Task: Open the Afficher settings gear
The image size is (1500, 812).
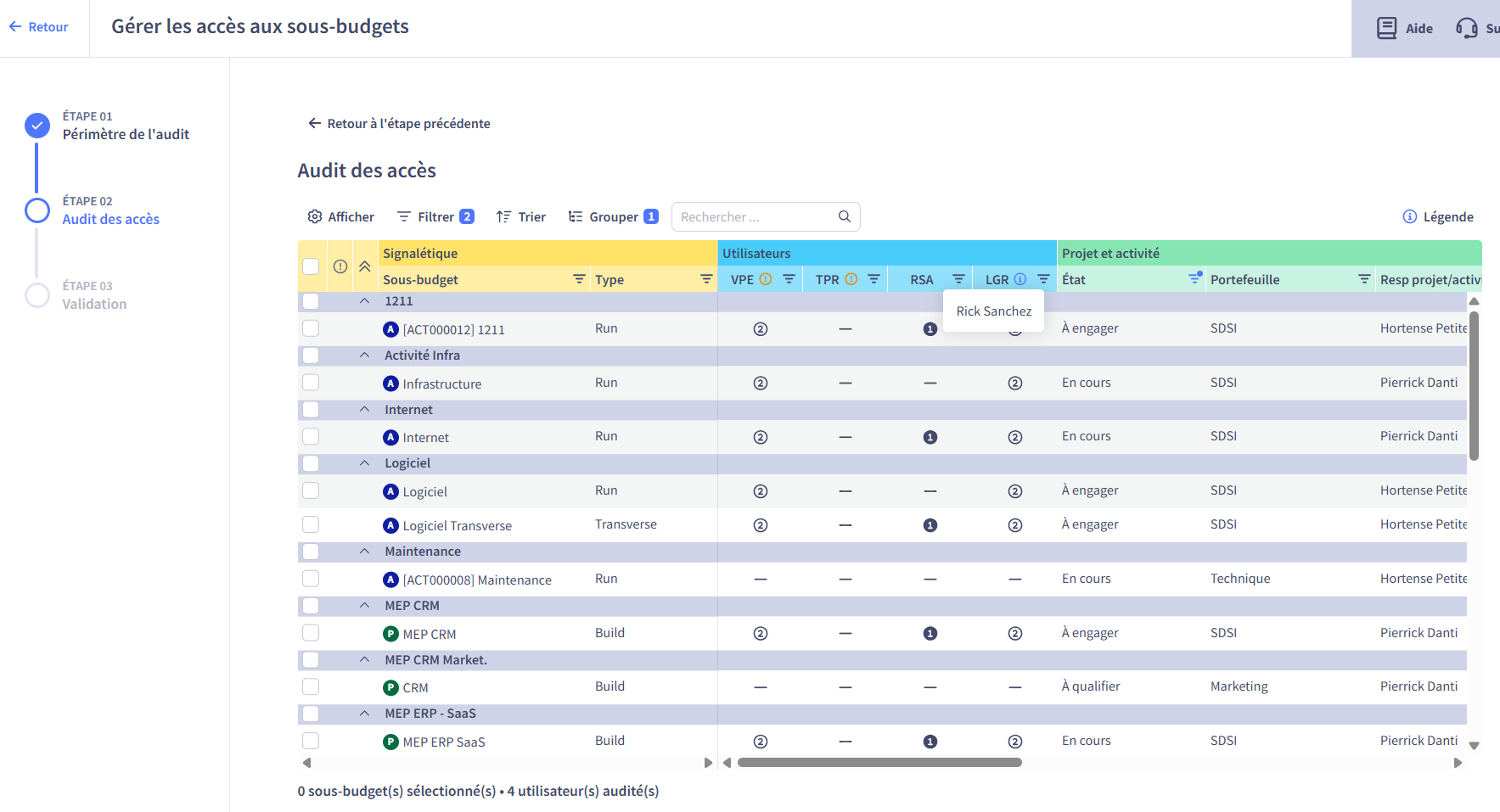Action: 315,216
